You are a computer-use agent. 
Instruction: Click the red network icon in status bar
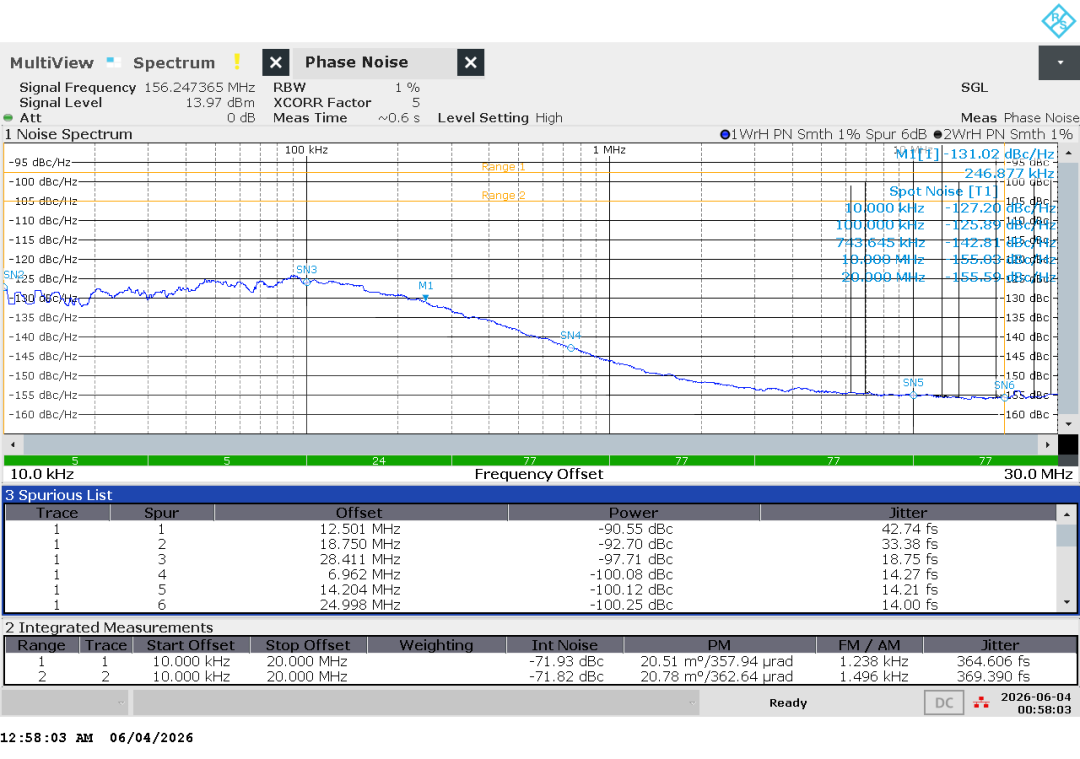[981, 703]
